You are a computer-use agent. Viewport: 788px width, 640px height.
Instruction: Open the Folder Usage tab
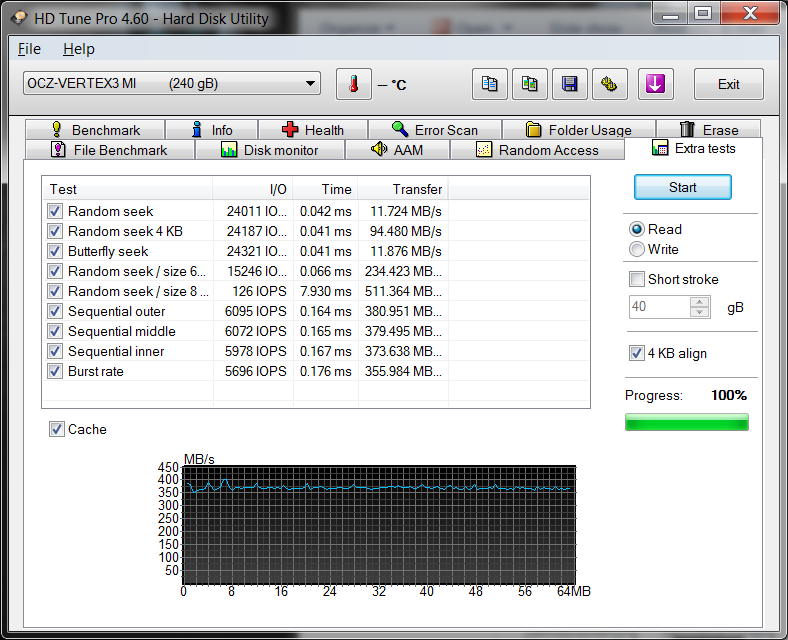pos(578,130)
